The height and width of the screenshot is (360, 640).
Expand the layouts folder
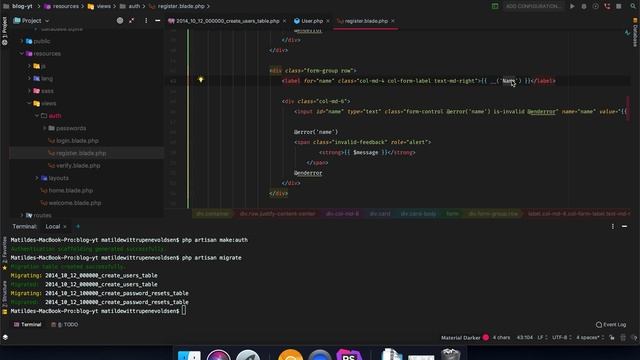37,178
